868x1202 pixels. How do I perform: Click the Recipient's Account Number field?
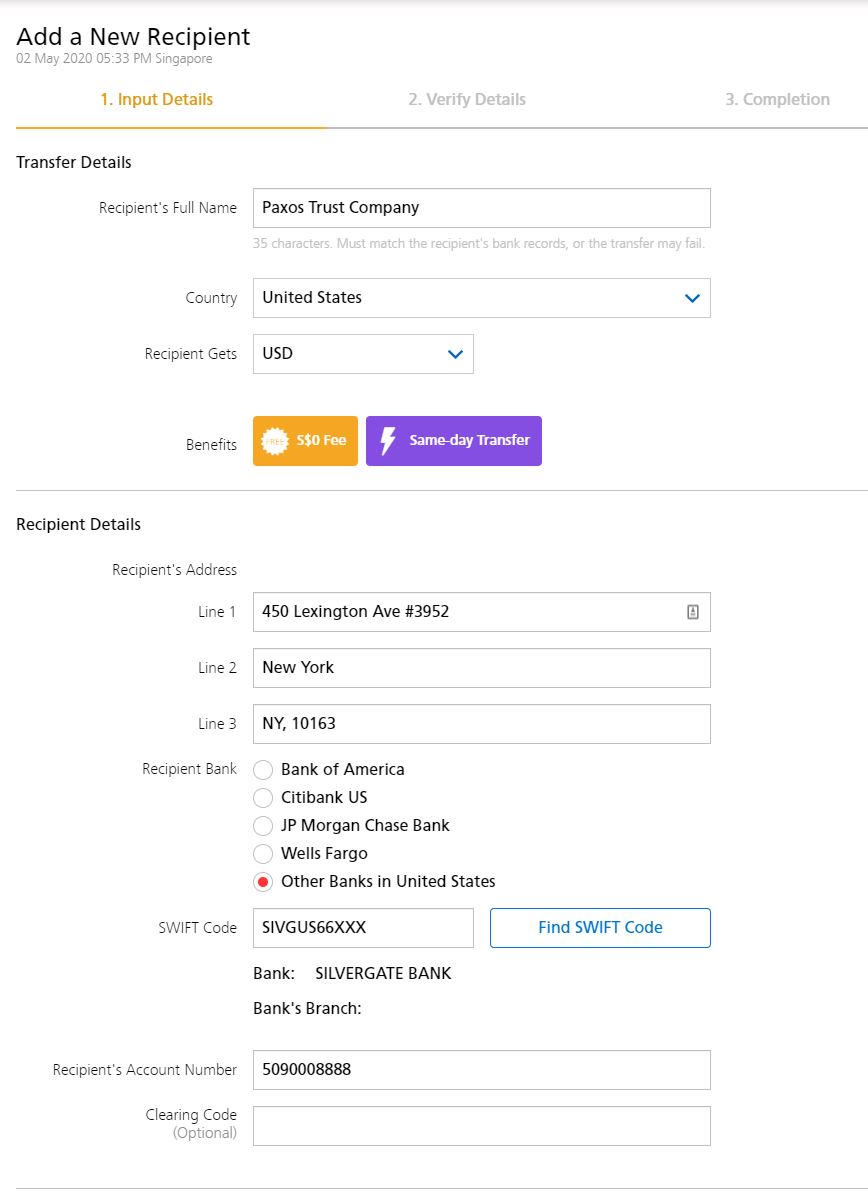tap(482, 1070)
